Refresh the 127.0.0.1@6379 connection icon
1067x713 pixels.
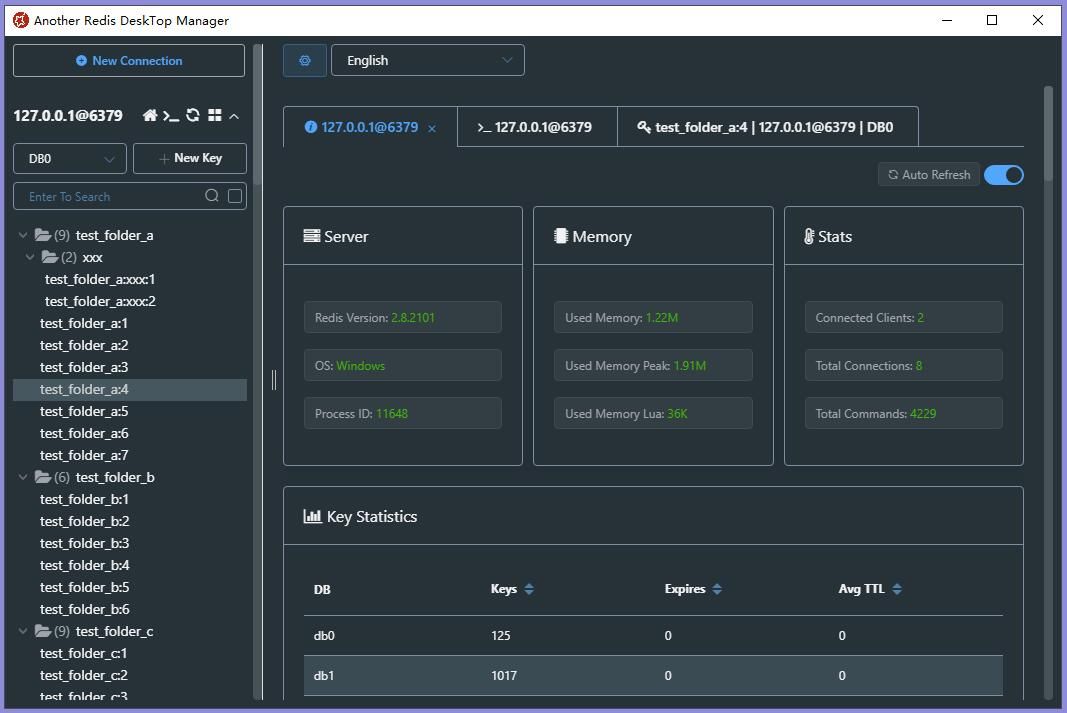[x=192, y=115]
